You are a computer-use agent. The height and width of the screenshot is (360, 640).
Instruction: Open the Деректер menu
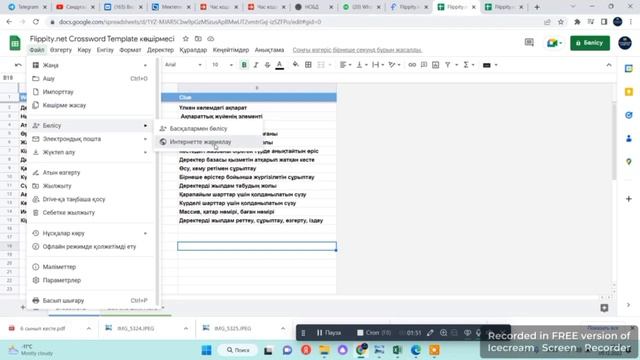pos(160,50)
